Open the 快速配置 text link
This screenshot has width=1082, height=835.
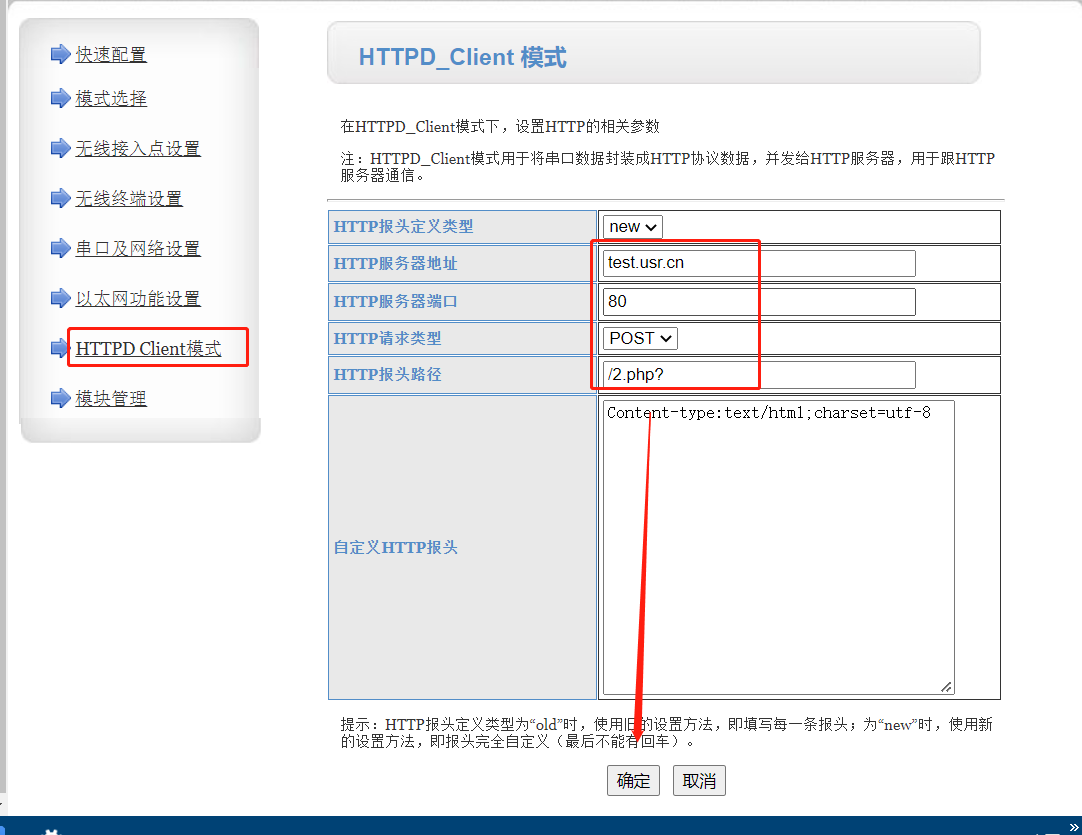111,54
